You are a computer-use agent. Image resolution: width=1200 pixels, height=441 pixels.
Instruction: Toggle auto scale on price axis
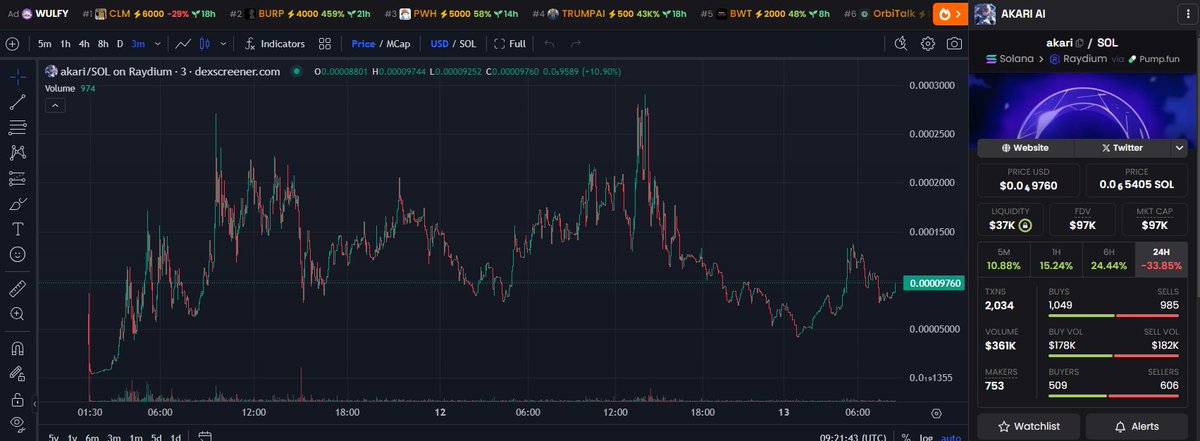950,437
